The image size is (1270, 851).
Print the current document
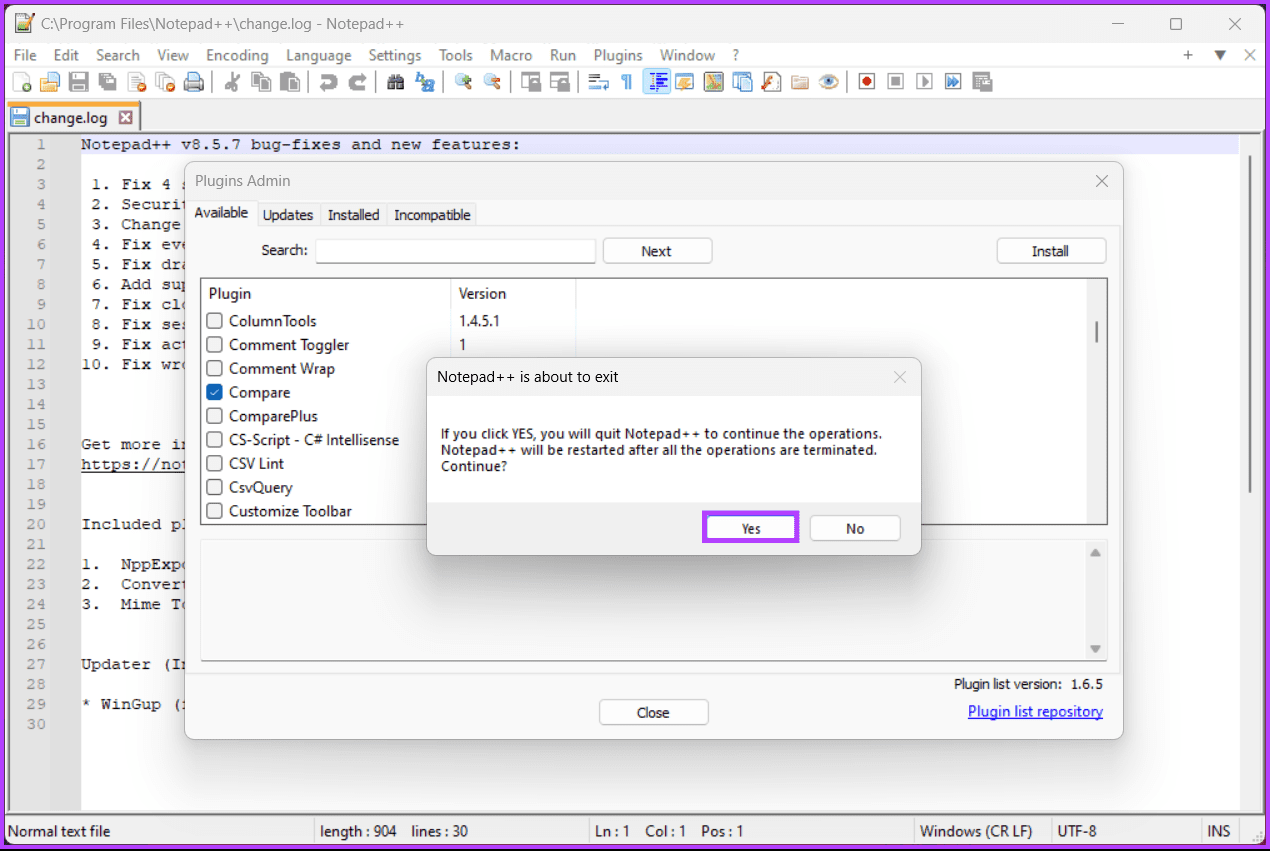pyautogui.click(x=195, y=81)
